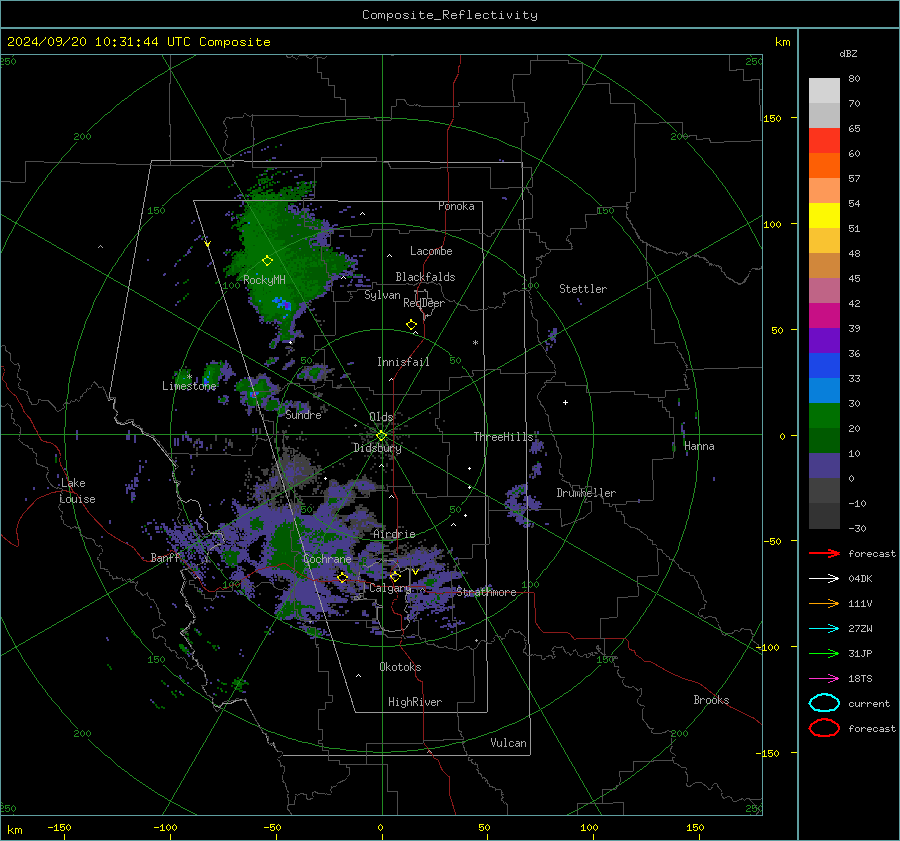Click the Lake Louise label
The width and height of the screenshot is (900, 841).
pos(77,491)
